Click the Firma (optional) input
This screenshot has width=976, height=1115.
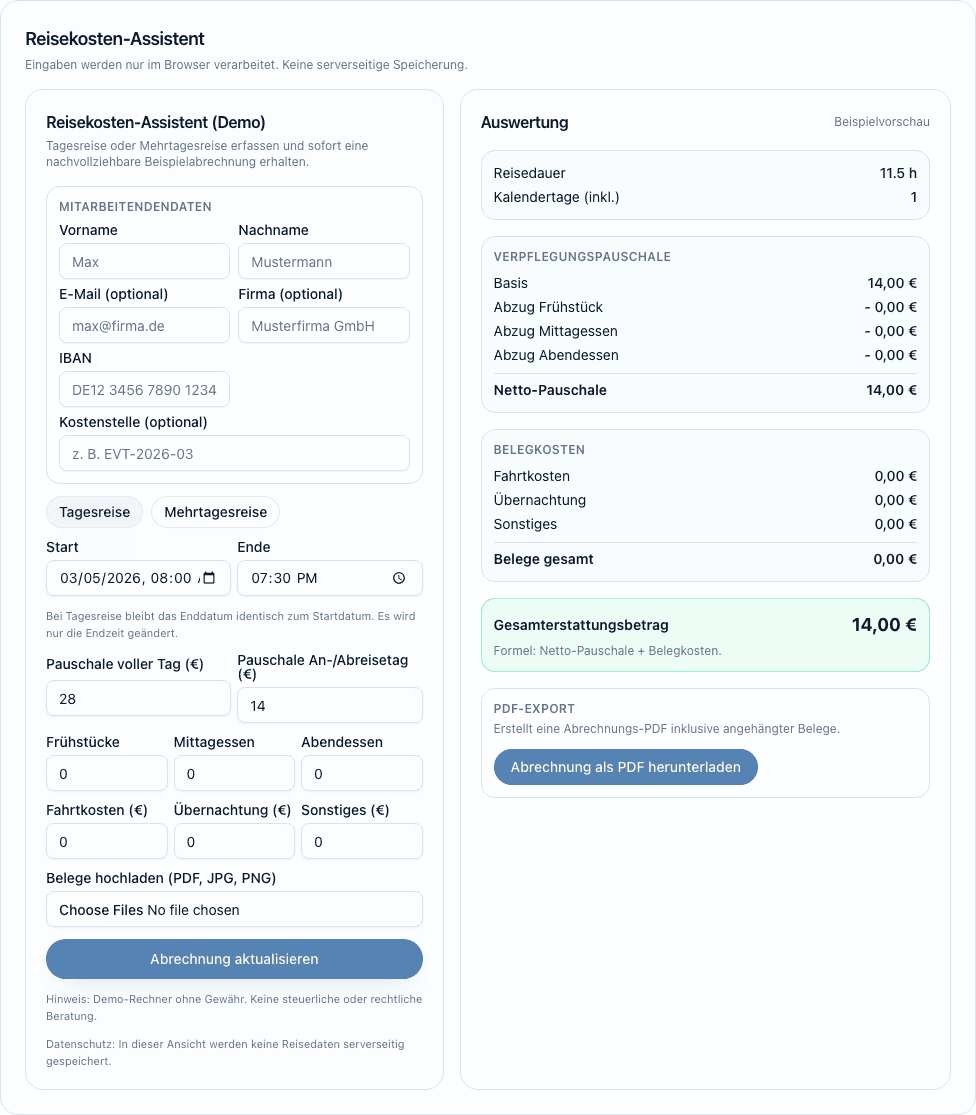[323, 326]
